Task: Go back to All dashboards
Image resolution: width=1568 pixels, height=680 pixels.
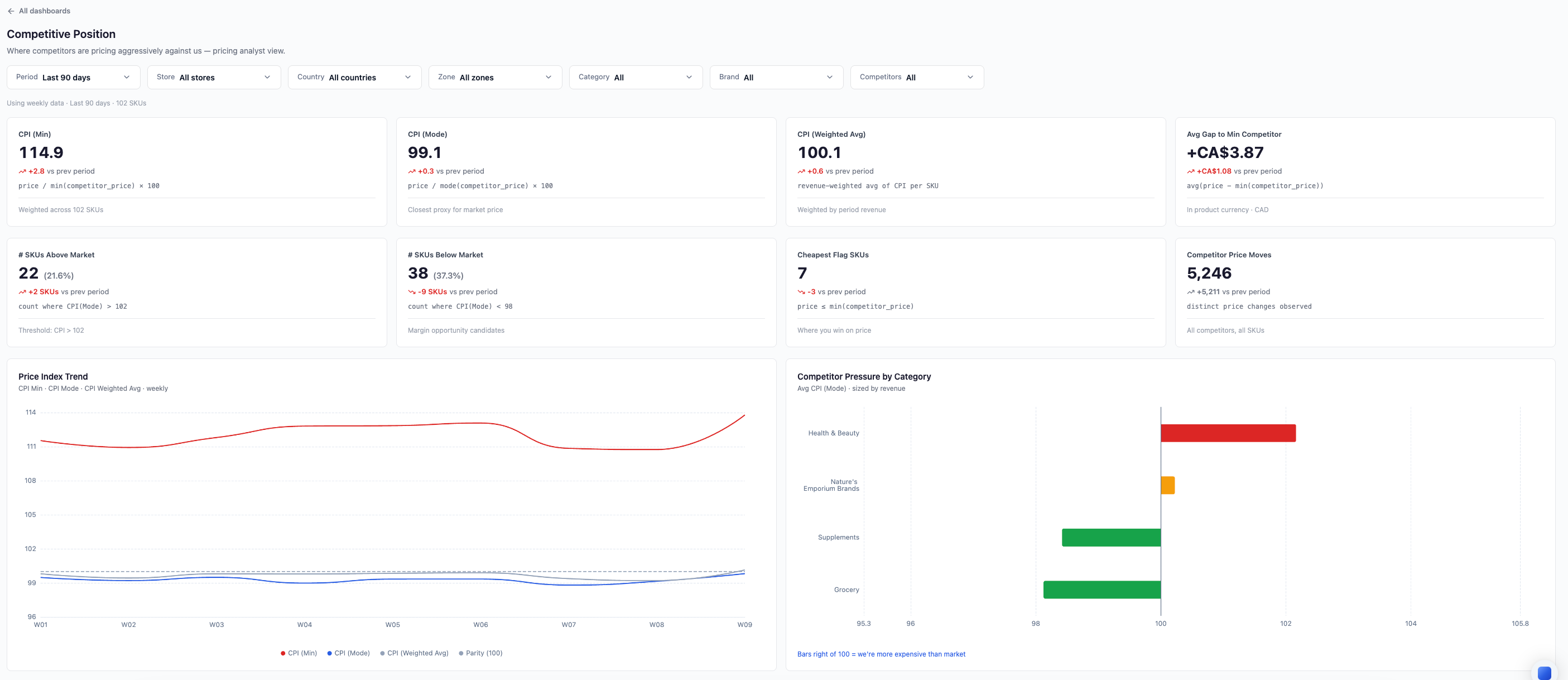Action: tap(39, 11)
